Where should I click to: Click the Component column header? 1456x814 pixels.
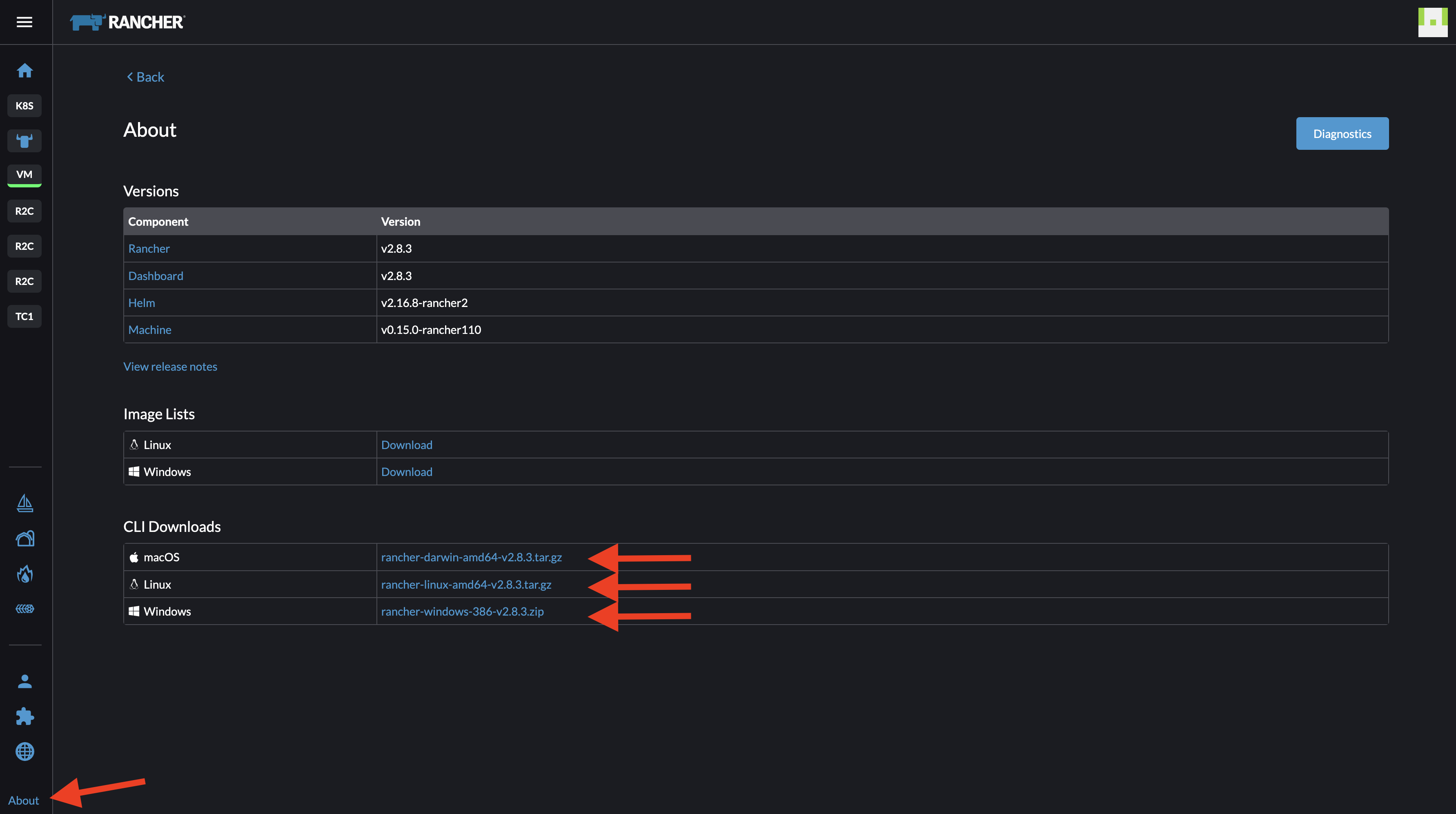click(158, 222)
